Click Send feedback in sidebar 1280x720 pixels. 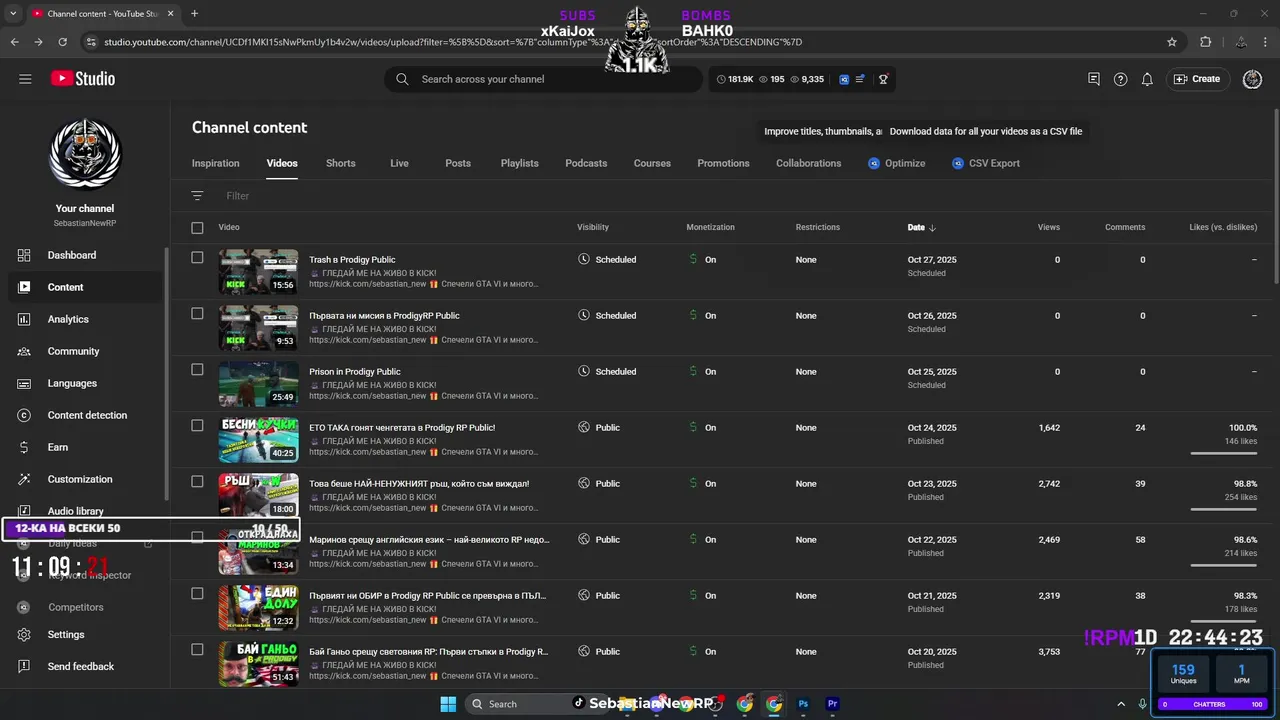(82, 666)
